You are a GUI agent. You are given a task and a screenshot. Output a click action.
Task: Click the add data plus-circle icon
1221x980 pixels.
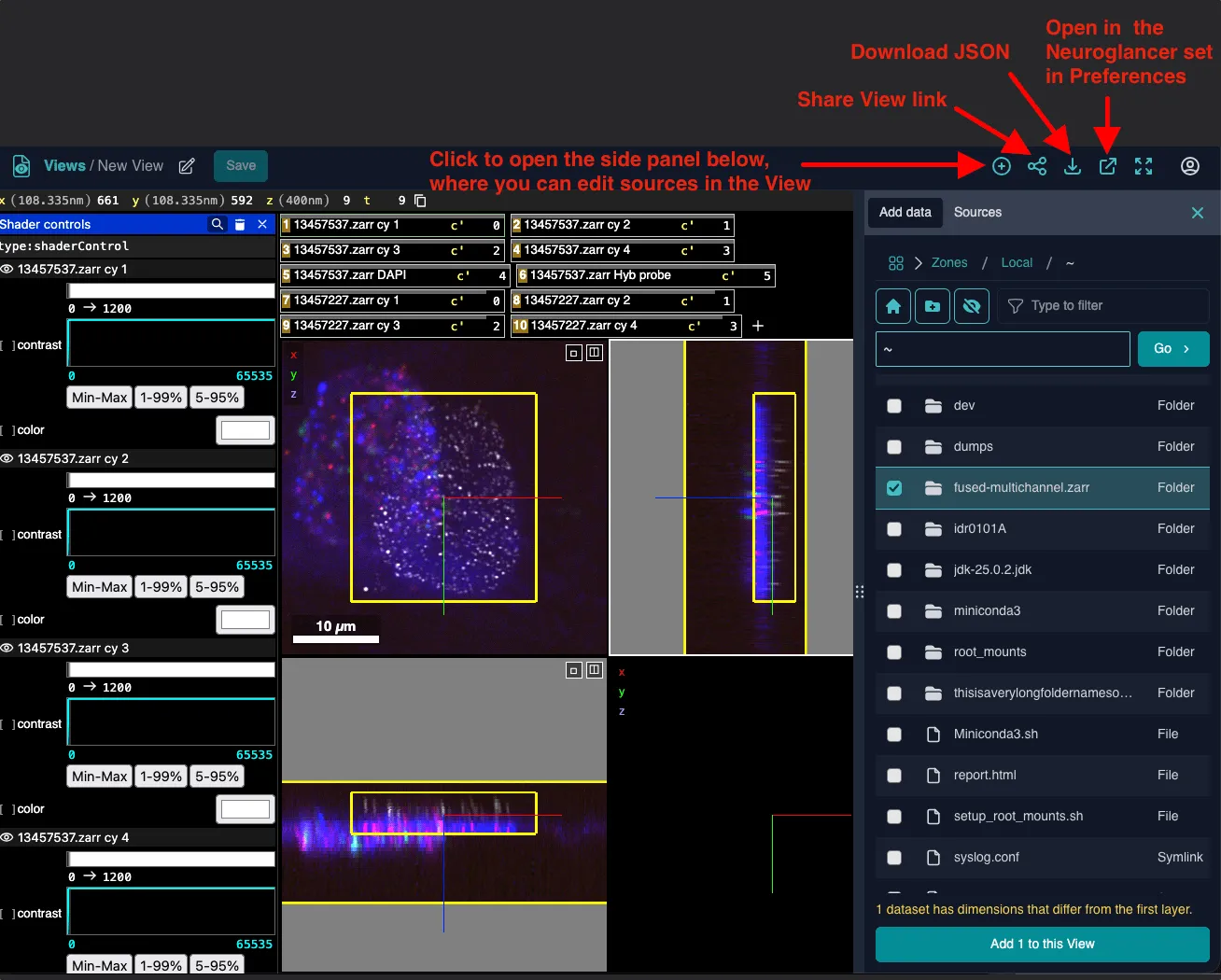point(1002,166)
